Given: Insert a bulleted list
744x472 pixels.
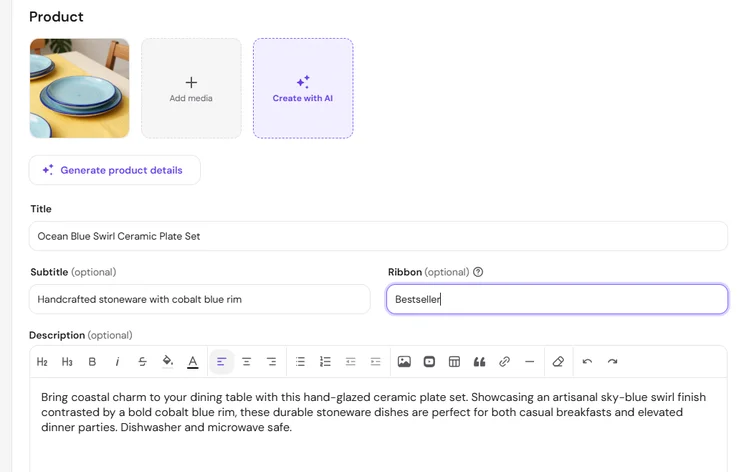Looking at the screenshot, I should [x=300, y=362].
